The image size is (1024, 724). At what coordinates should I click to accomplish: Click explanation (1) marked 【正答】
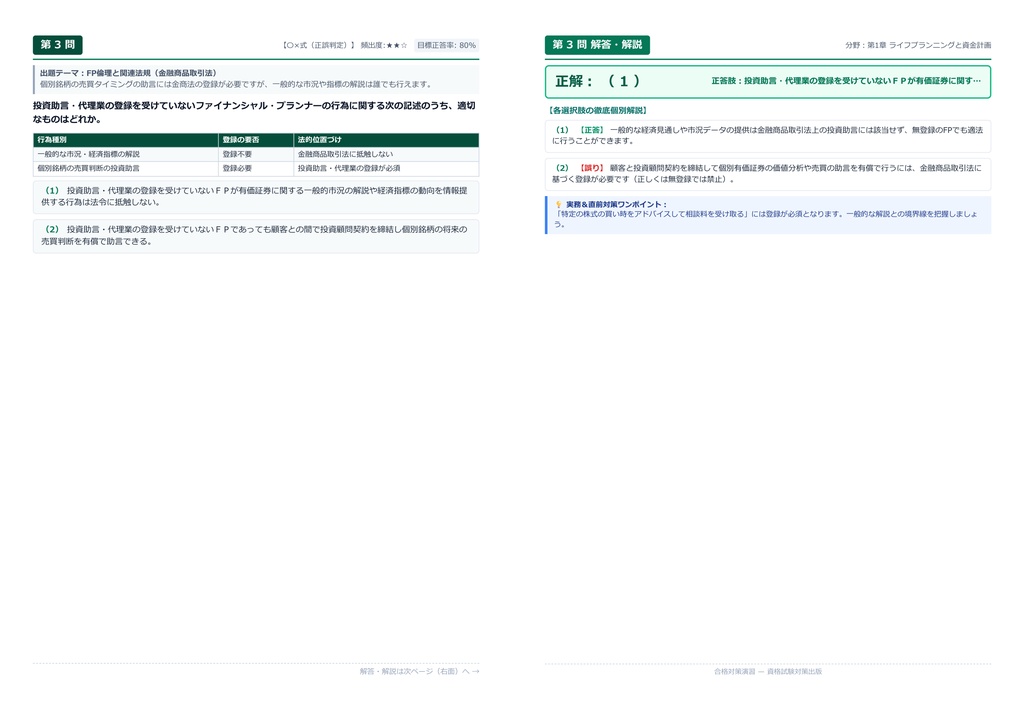pos(768,135)
